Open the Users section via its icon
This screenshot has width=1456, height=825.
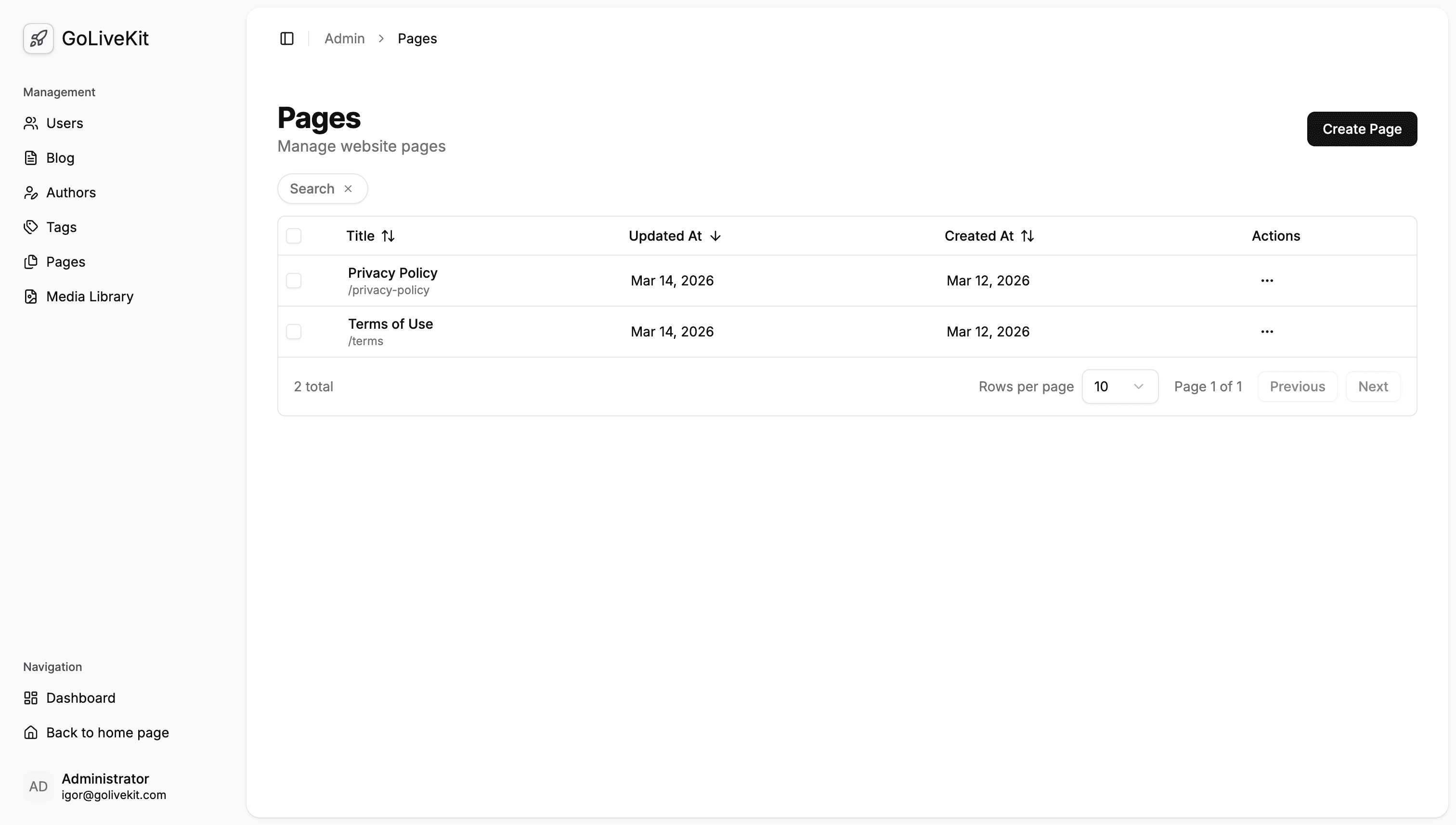[x=31, y=123]
